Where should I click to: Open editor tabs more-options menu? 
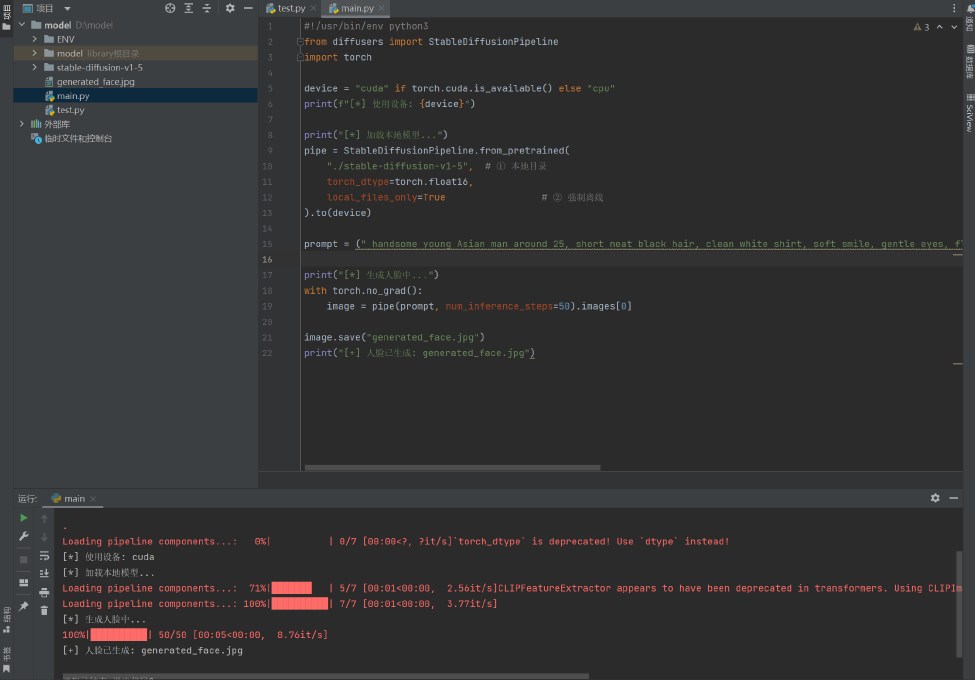coord(954,8)
